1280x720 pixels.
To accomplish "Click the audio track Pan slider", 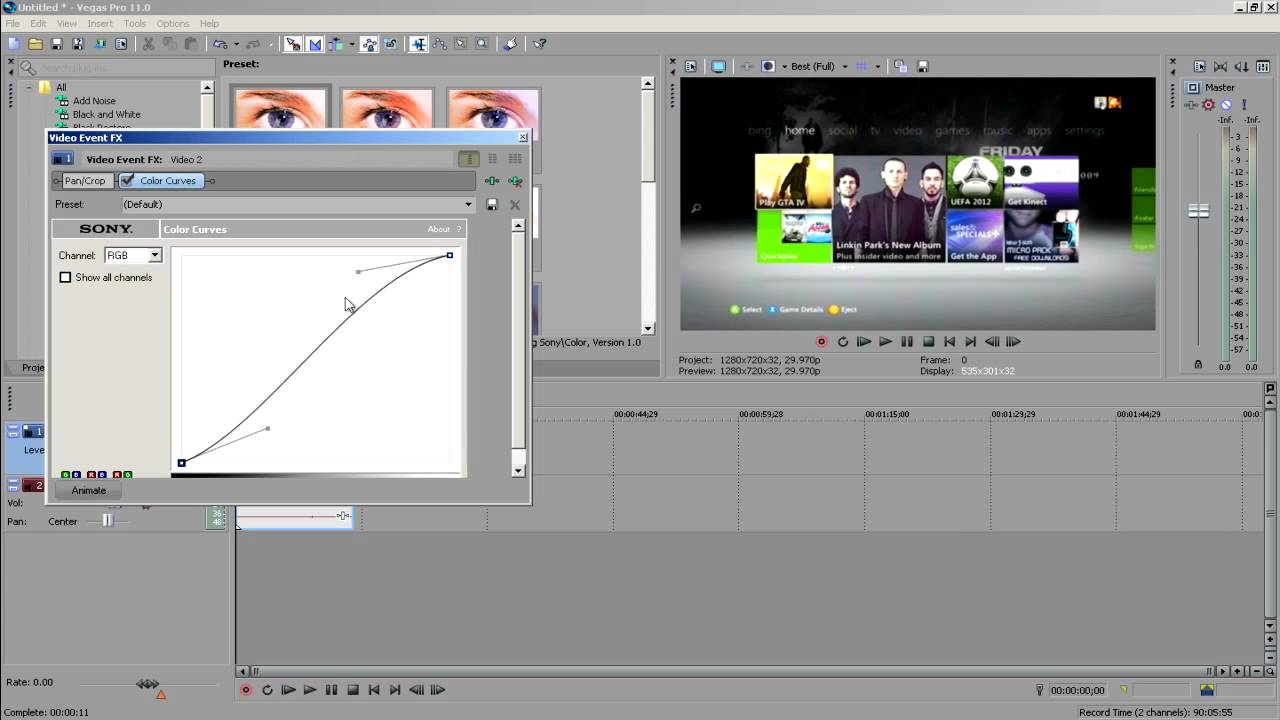I will 107,521.
